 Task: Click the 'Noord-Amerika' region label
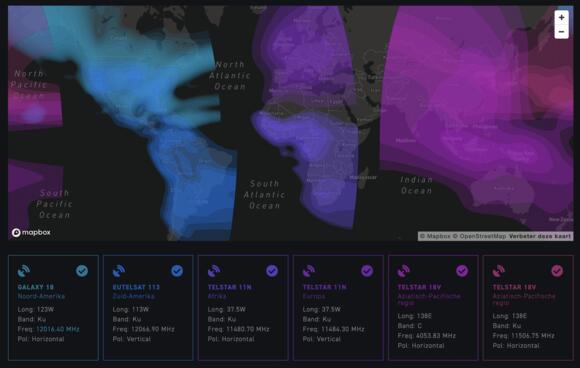click(x=41, y=296)
